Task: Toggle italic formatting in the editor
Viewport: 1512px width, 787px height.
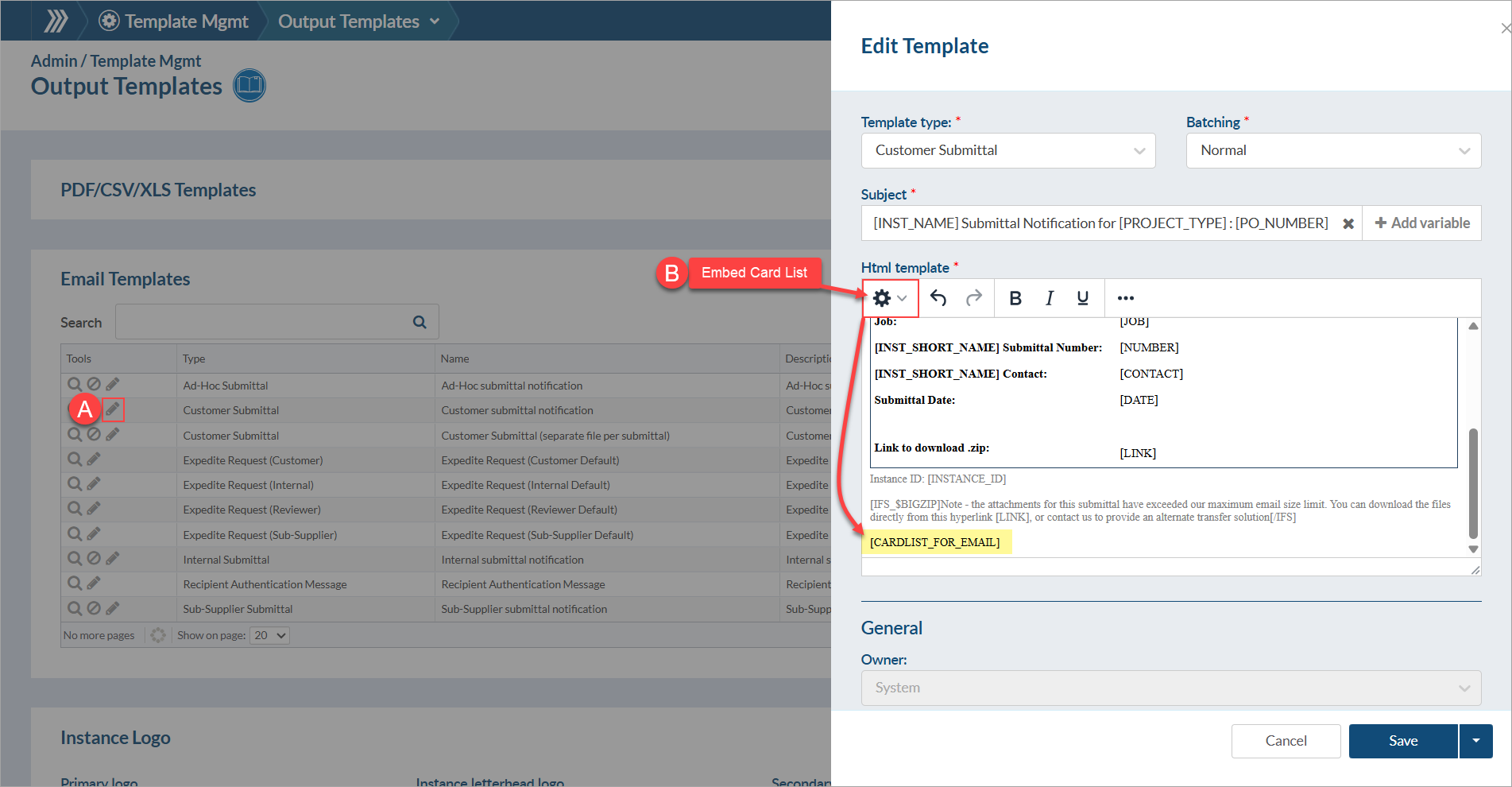Action: [x=1050, y=298]
